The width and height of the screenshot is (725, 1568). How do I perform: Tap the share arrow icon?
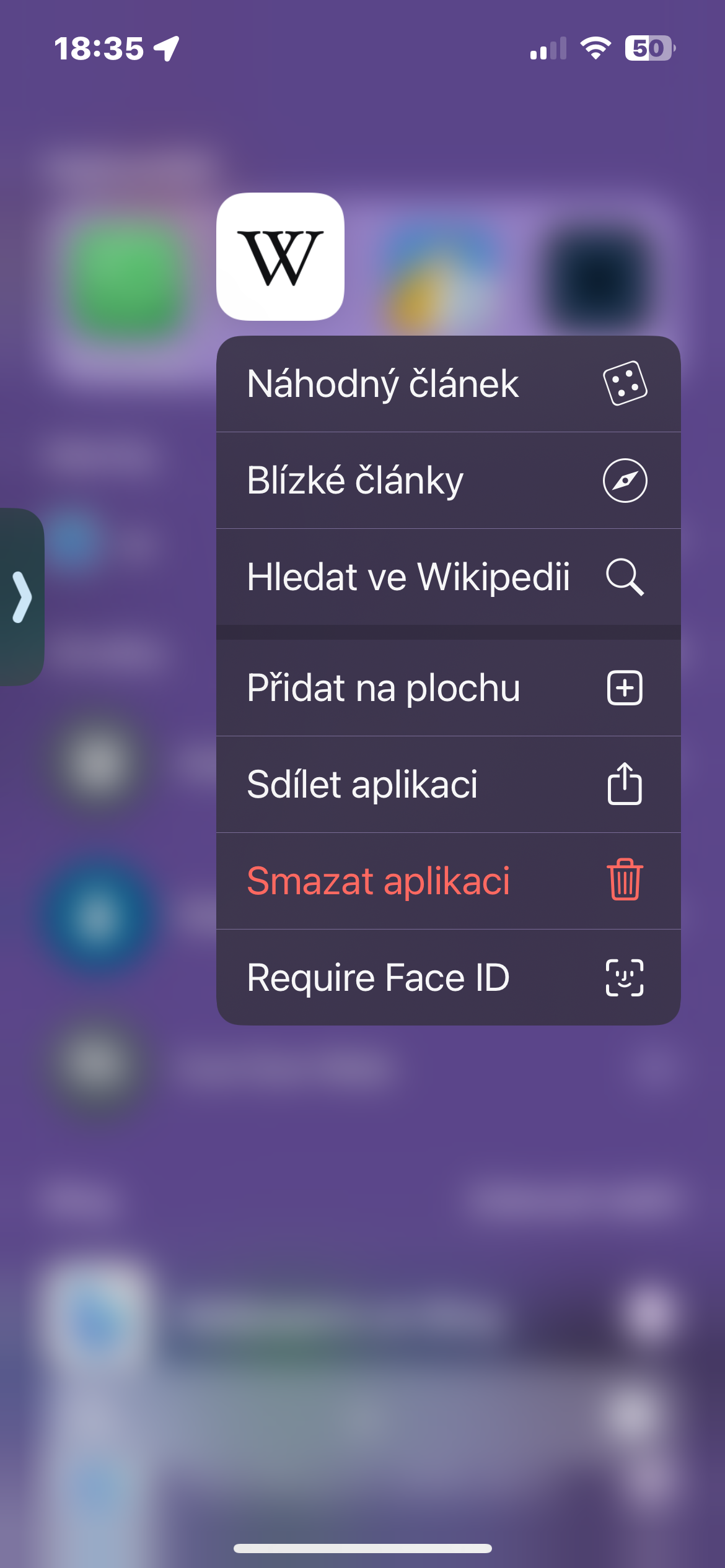click(625, 784)
